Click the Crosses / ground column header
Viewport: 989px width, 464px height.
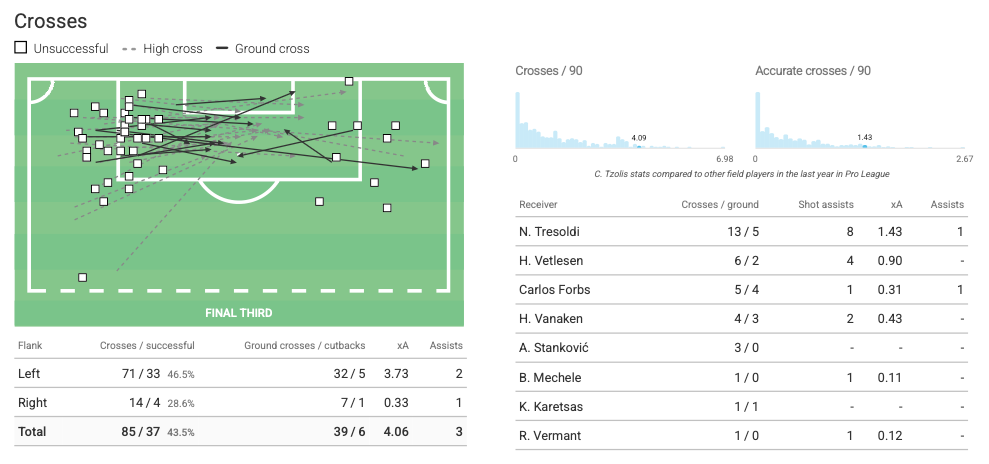coord(720,204)
